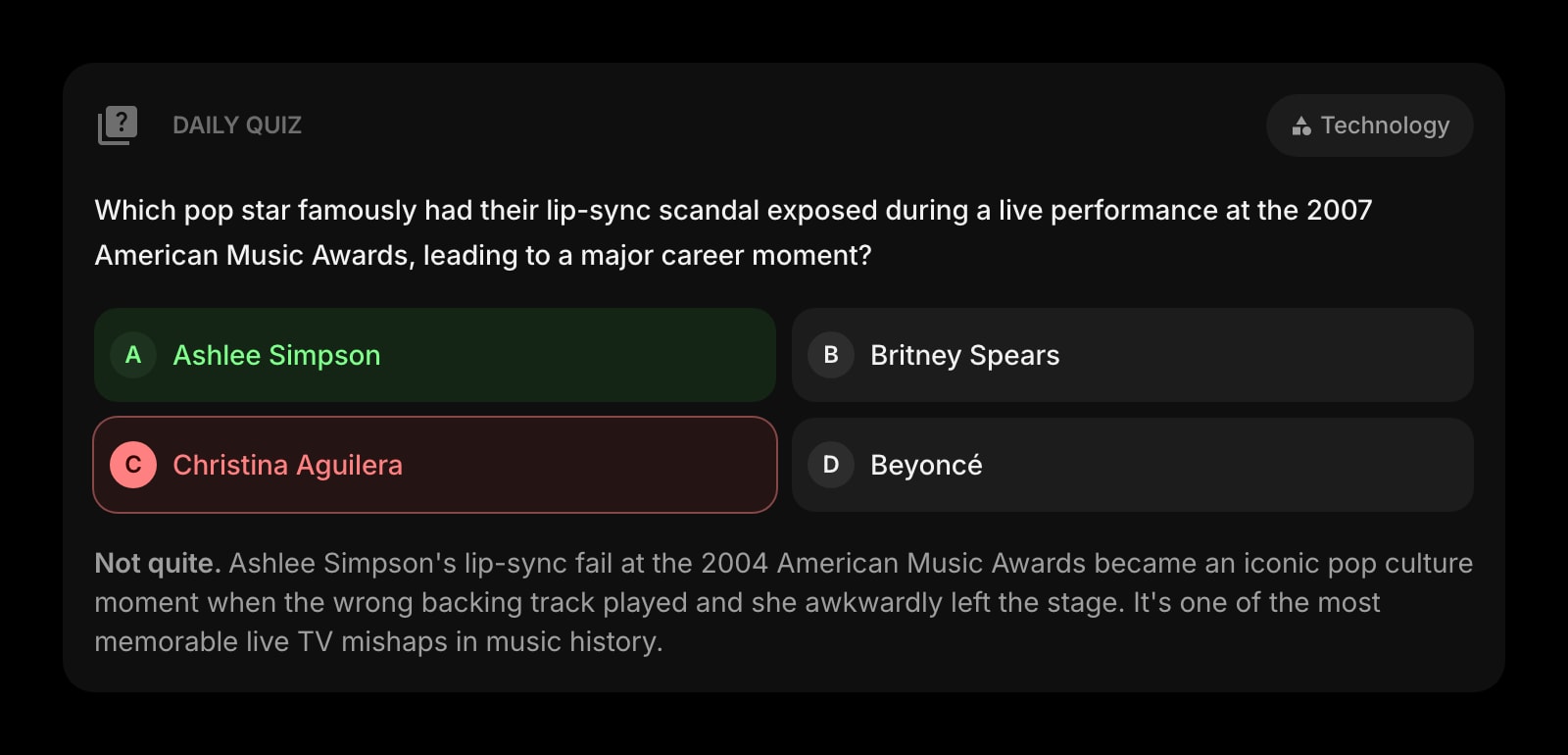
Task: Click the Technology text label
Action: point(1384,126)
